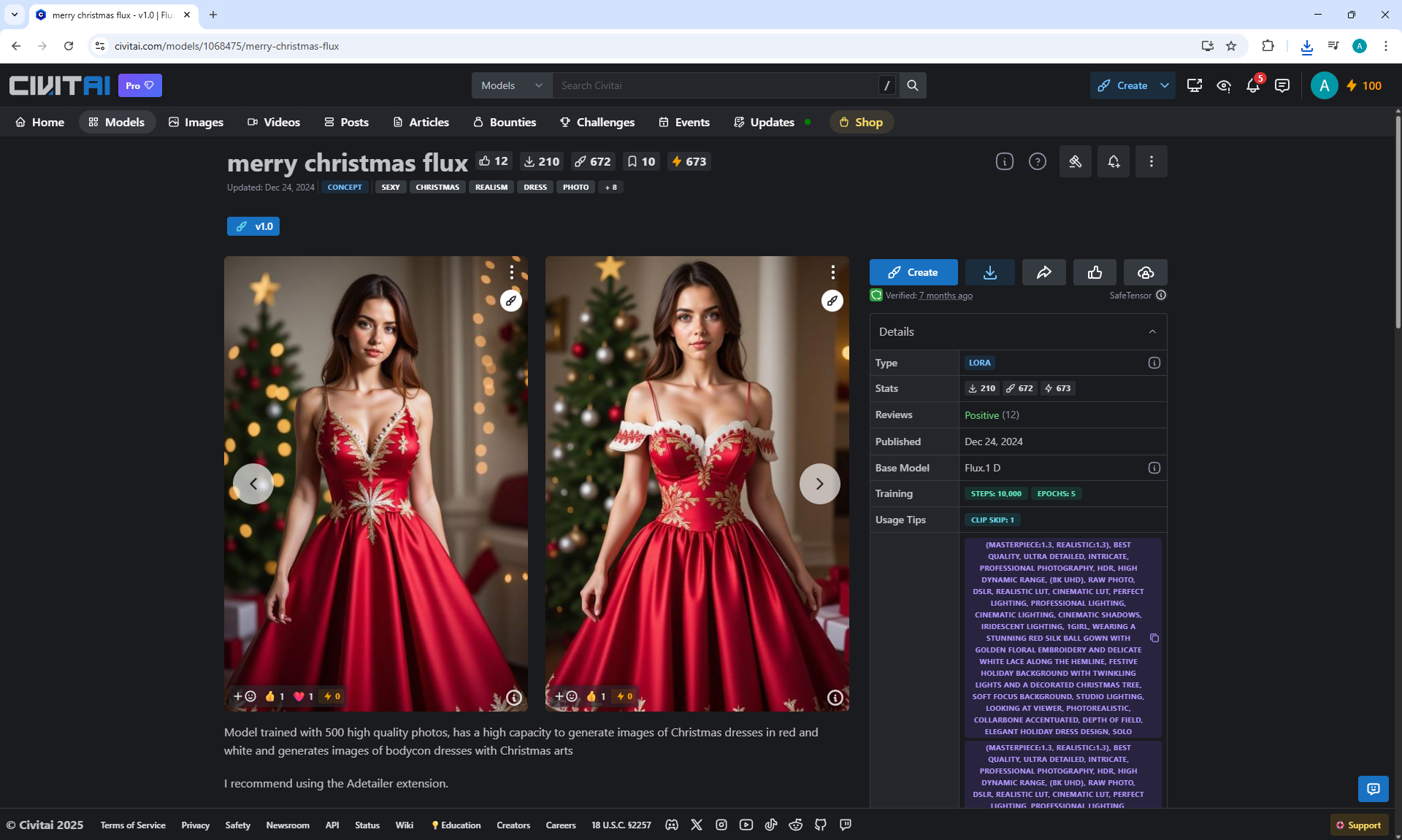Click the download model icon button
This screenshot has height=840, width=1402.
pos(989,272)
